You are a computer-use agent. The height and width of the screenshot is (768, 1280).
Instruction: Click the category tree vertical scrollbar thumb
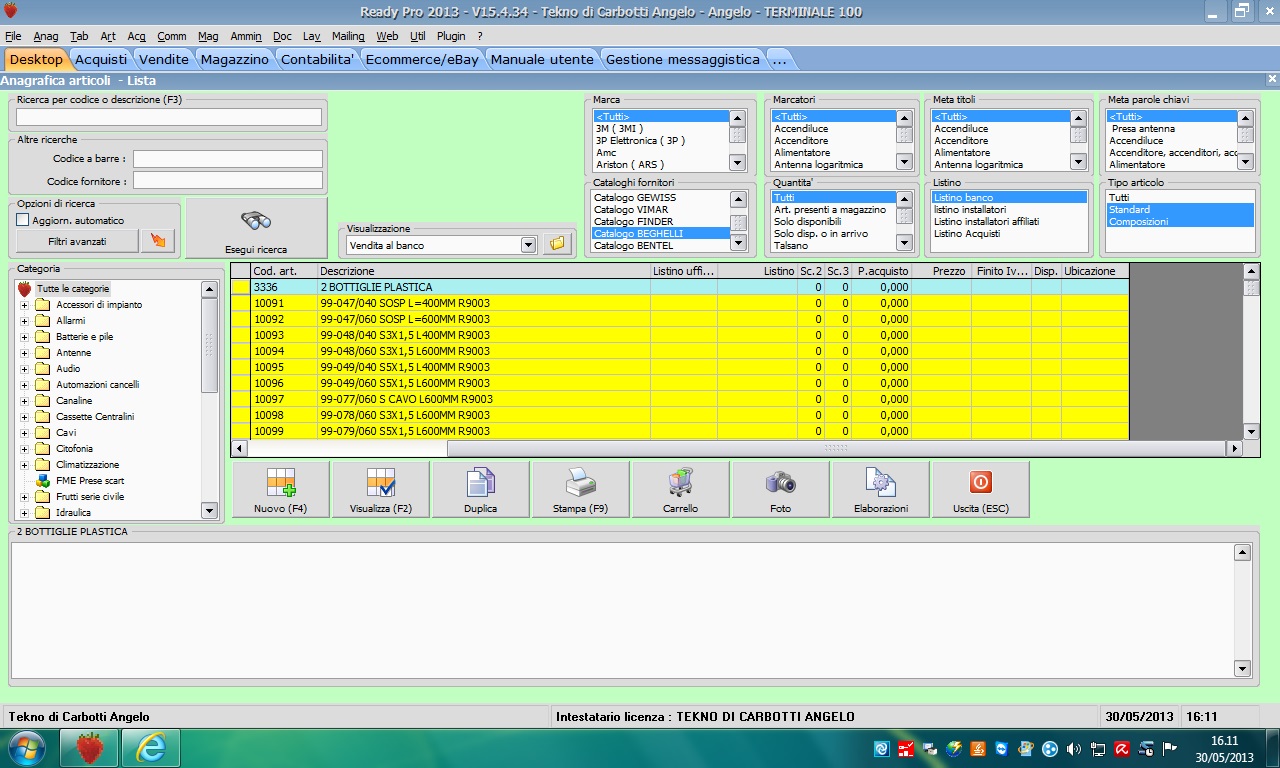click(x=209, y=345)
